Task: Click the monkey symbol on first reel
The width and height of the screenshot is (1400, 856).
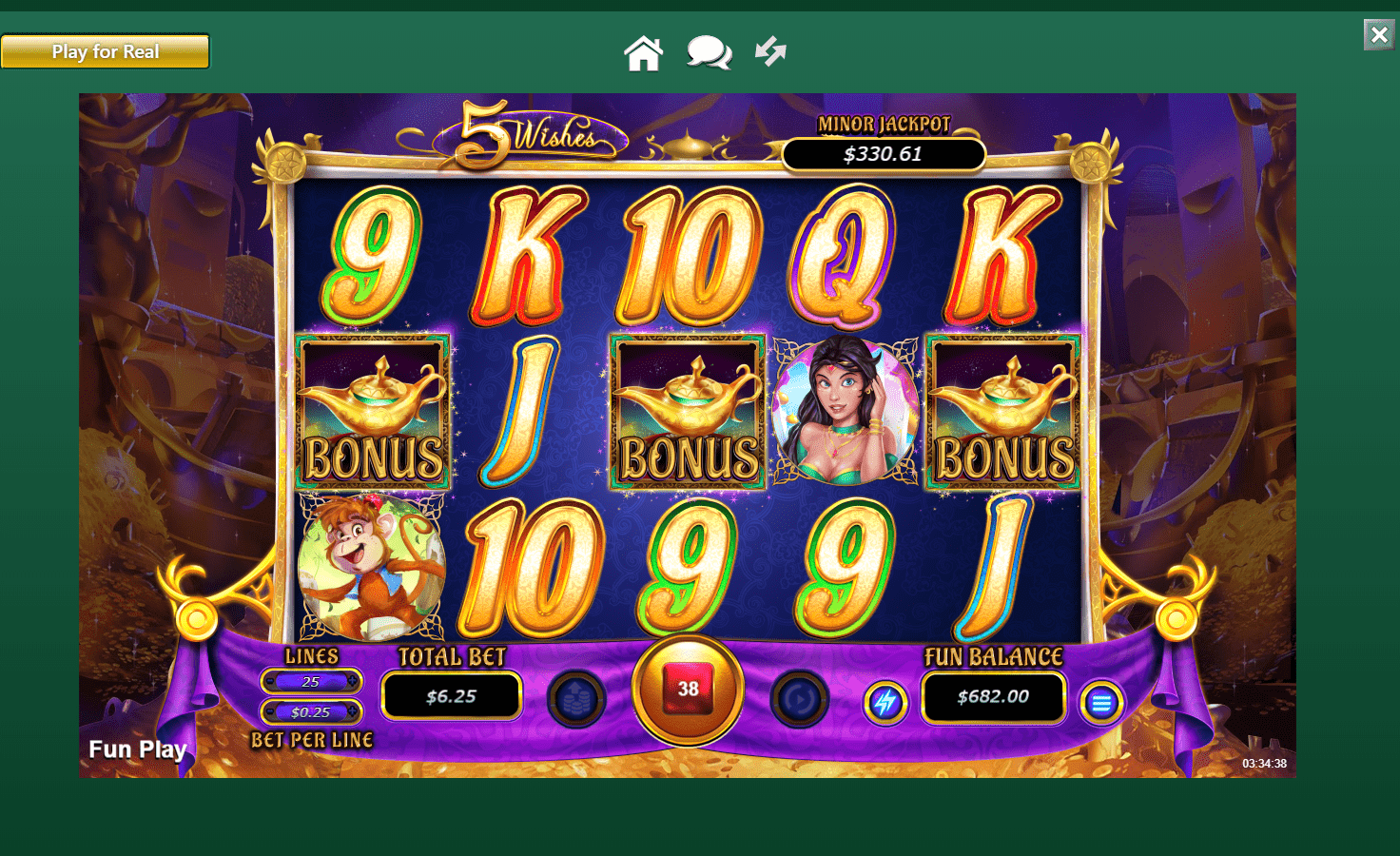Action: click(x=371, y=567)
